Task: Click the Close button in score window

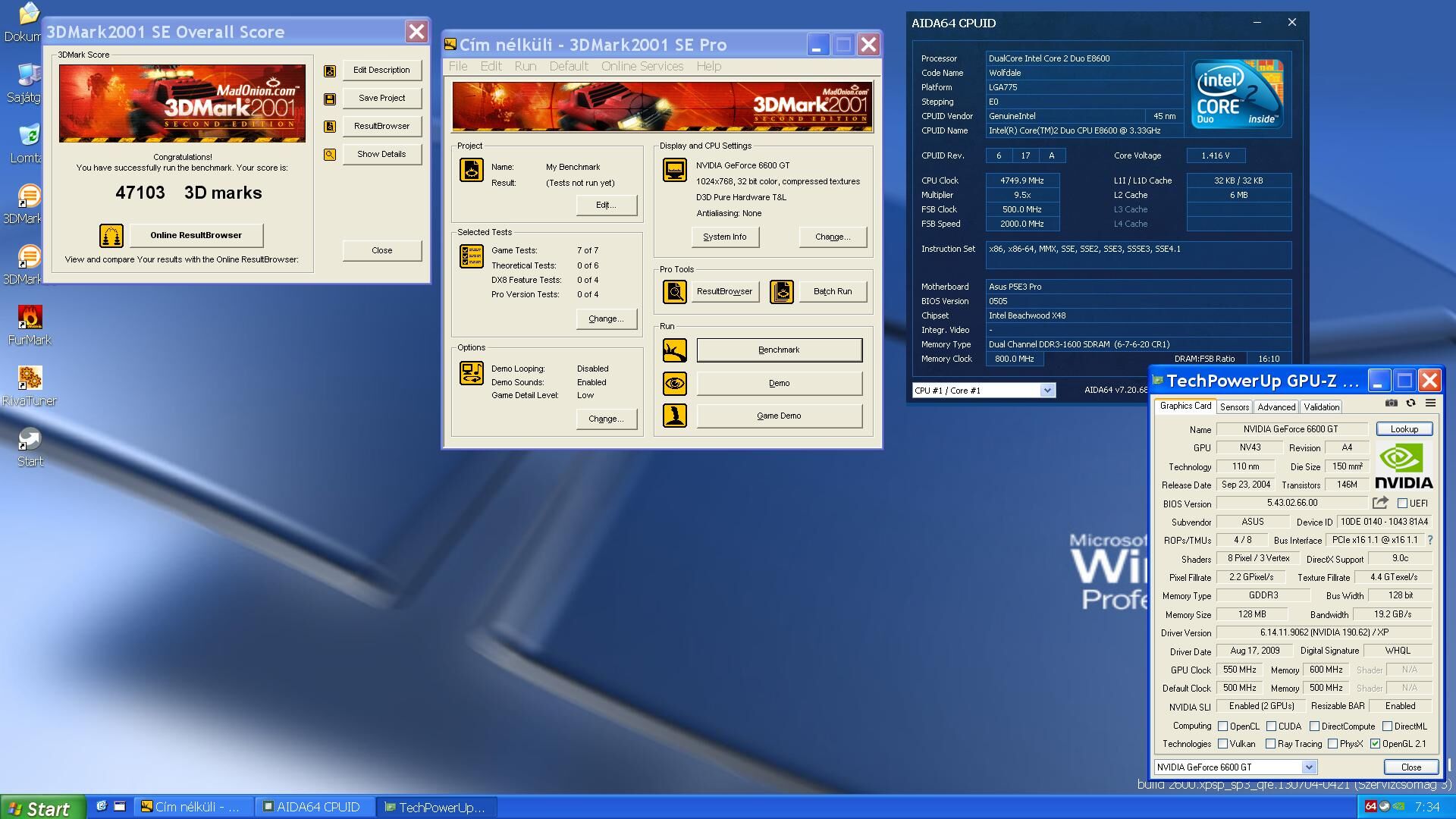Action: 381,251
